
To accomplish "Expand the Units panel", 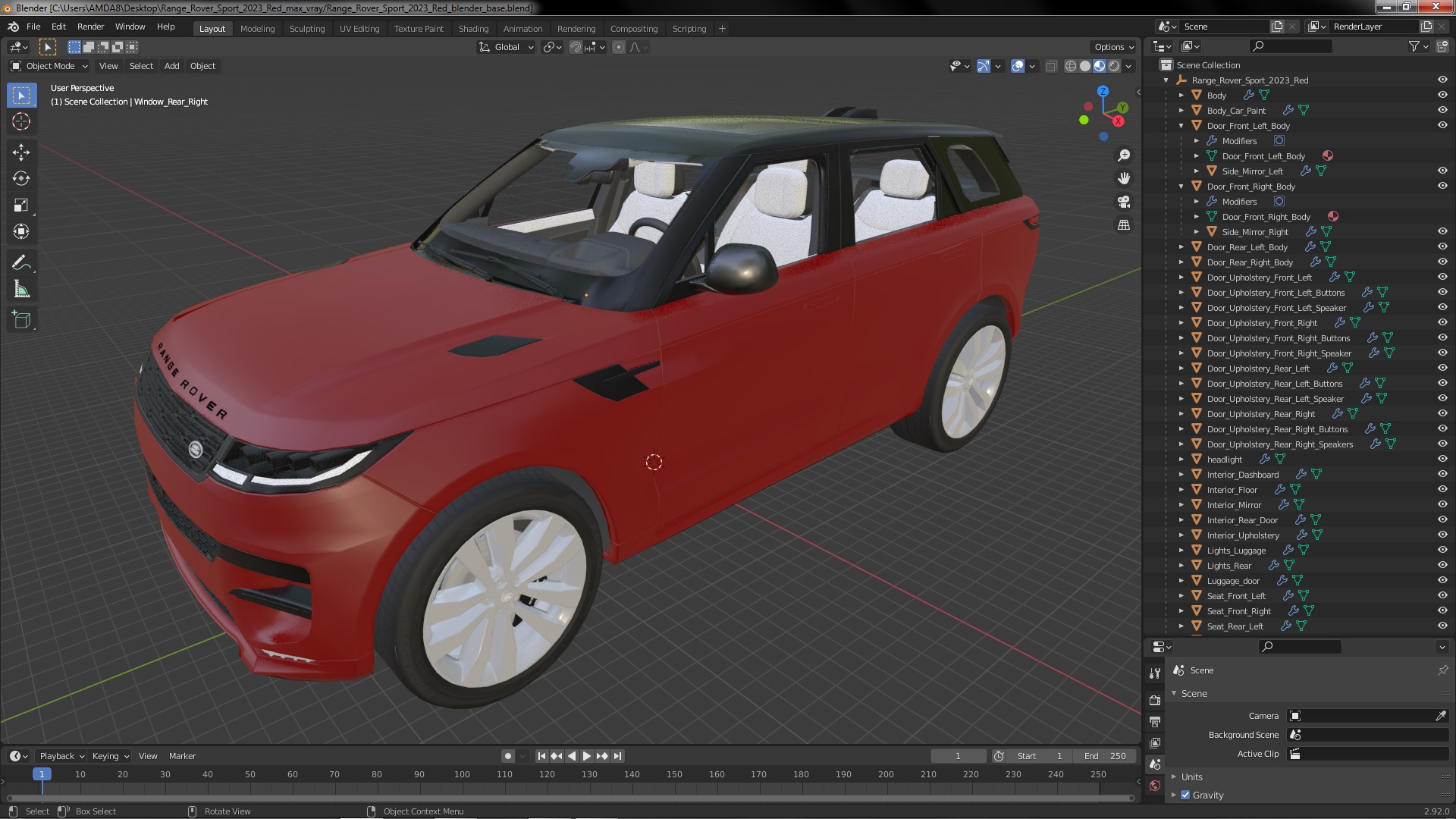I will click(x=1191, y=777).
